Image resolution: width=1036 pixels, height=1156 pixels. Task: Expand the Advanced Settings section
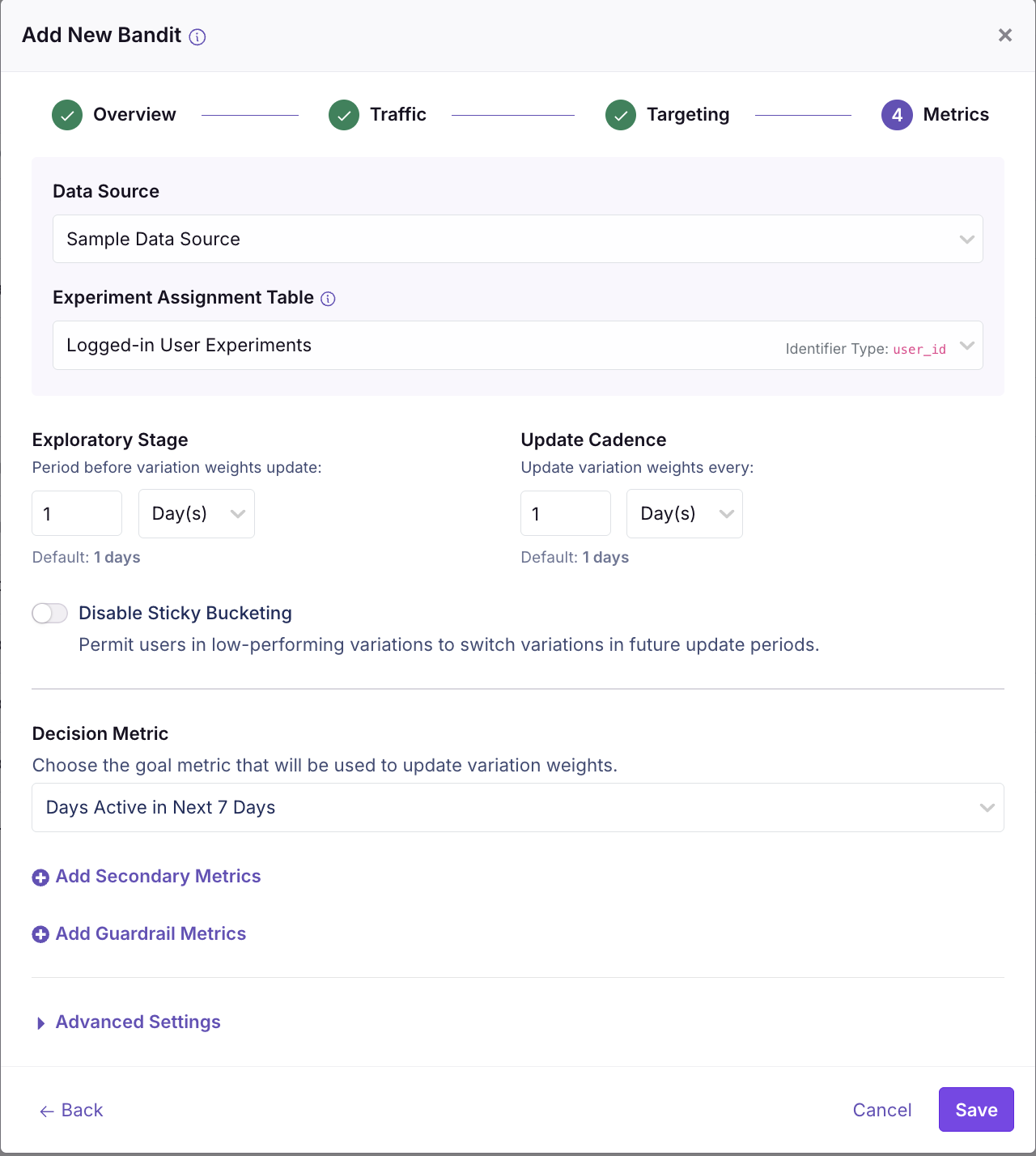(x=137, y=1022)
